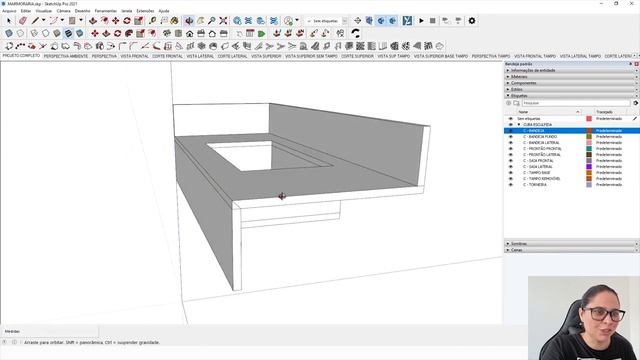Select the Pan hand tool
640x360 pixels.
pyautogui.click(x=200, y=20)
